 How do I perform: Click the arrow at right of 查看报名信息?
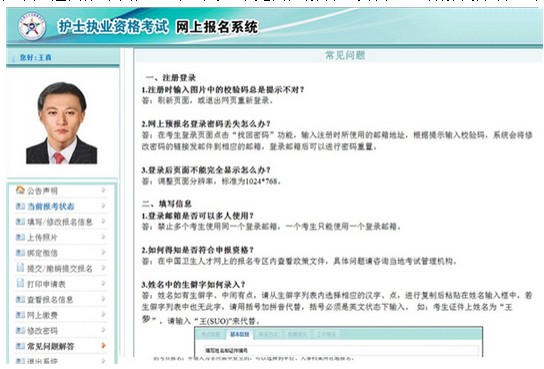click(103, 299)
